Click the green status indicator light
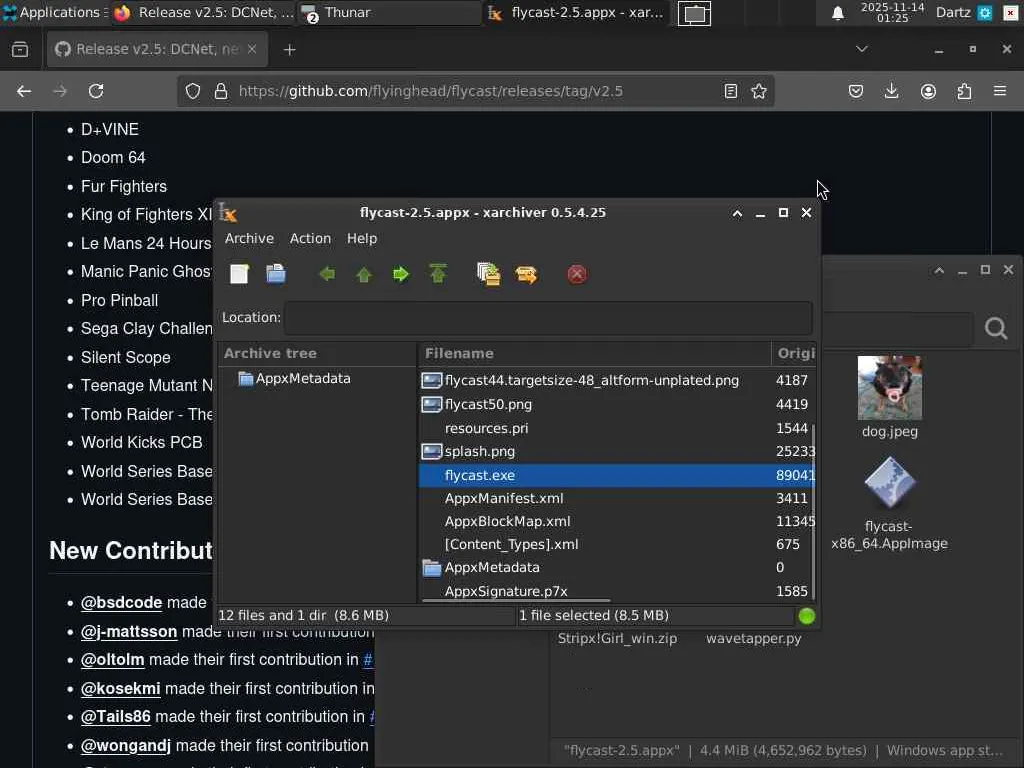The image size is (1024, 768). tap(807, 616)
